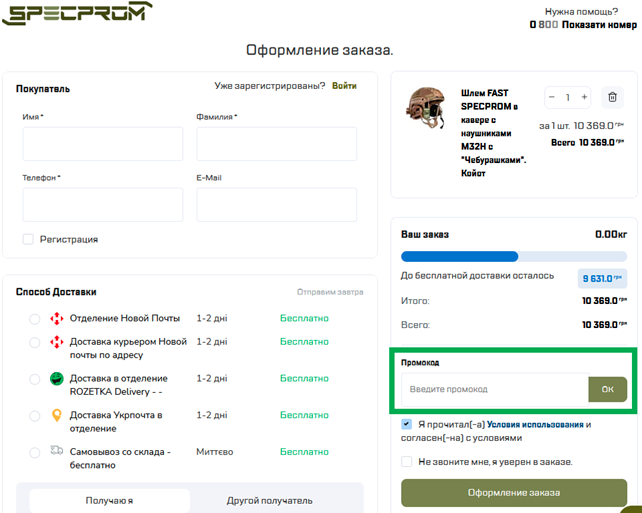642x513 pixels.
Task: Click the quantity value field showing 1
Action: point(568,97)
